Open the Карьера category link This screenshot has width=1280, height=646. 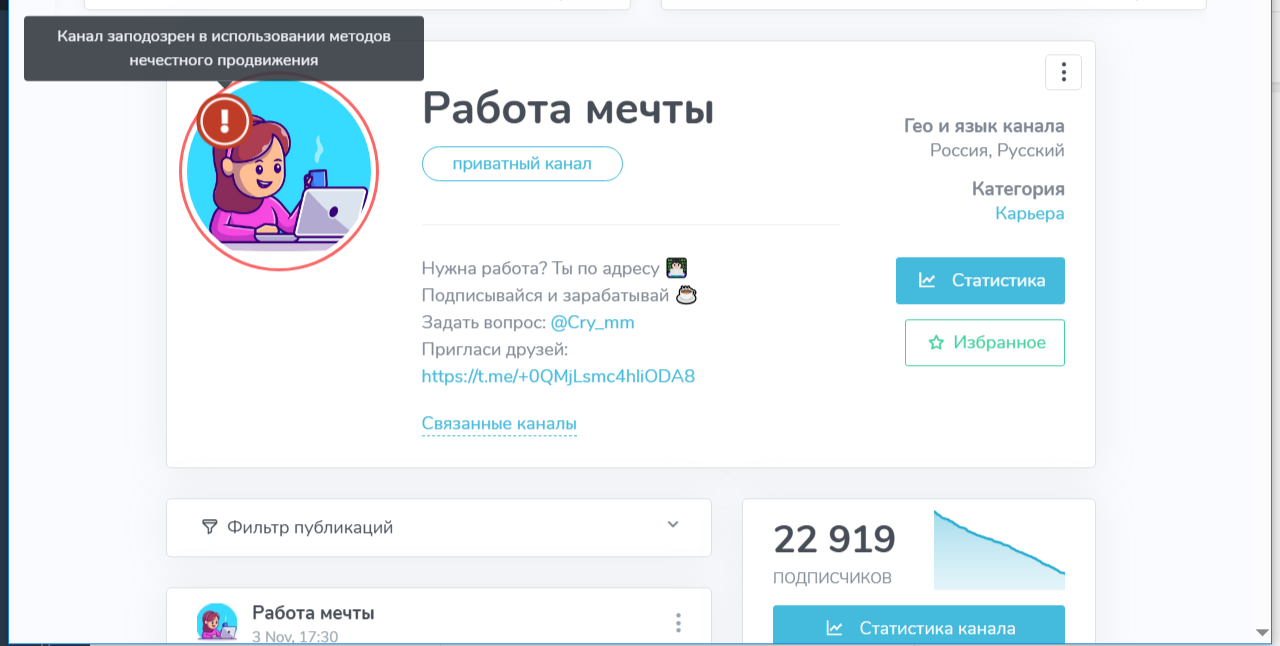1030,213
